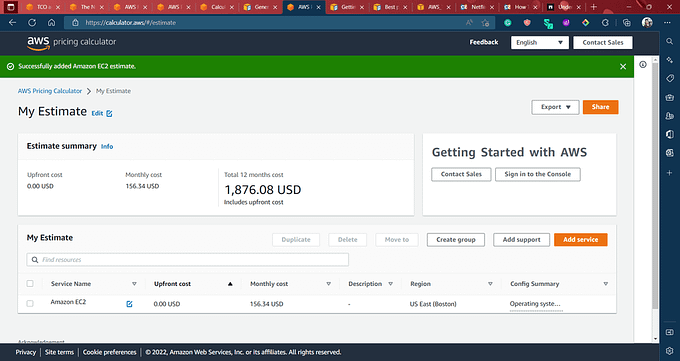Check the Amazon EC2 row checkbox
Viewport: 680px width, 361px height.
(x=30, y=303)
